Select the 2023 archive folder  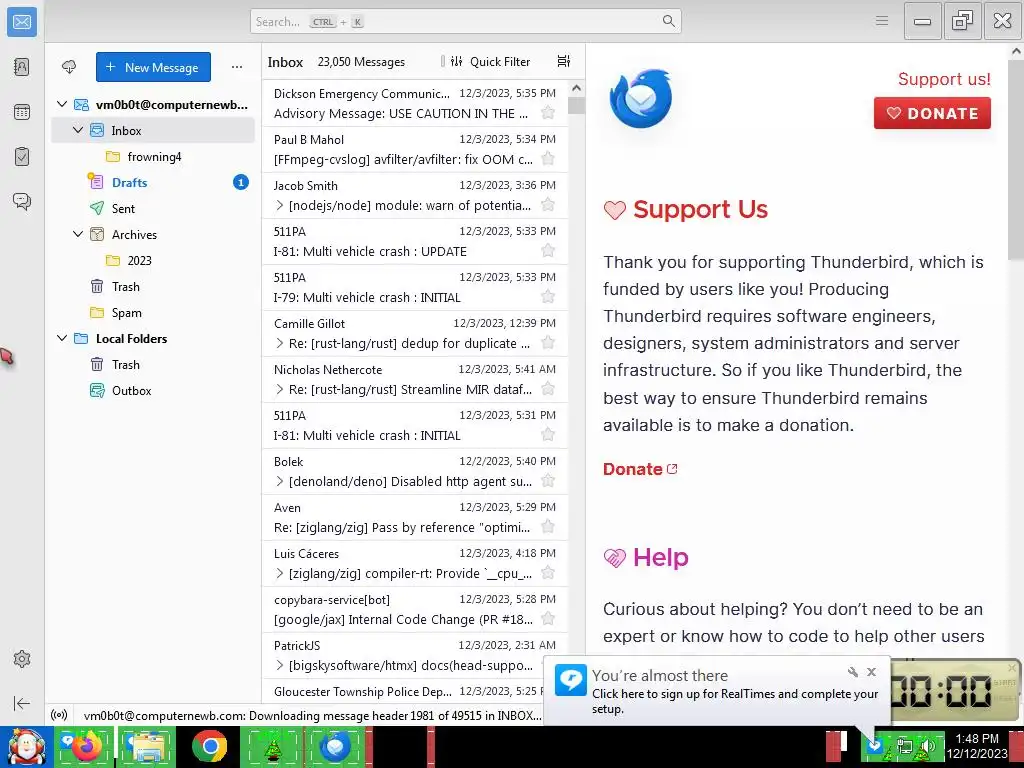coord(153,261)
